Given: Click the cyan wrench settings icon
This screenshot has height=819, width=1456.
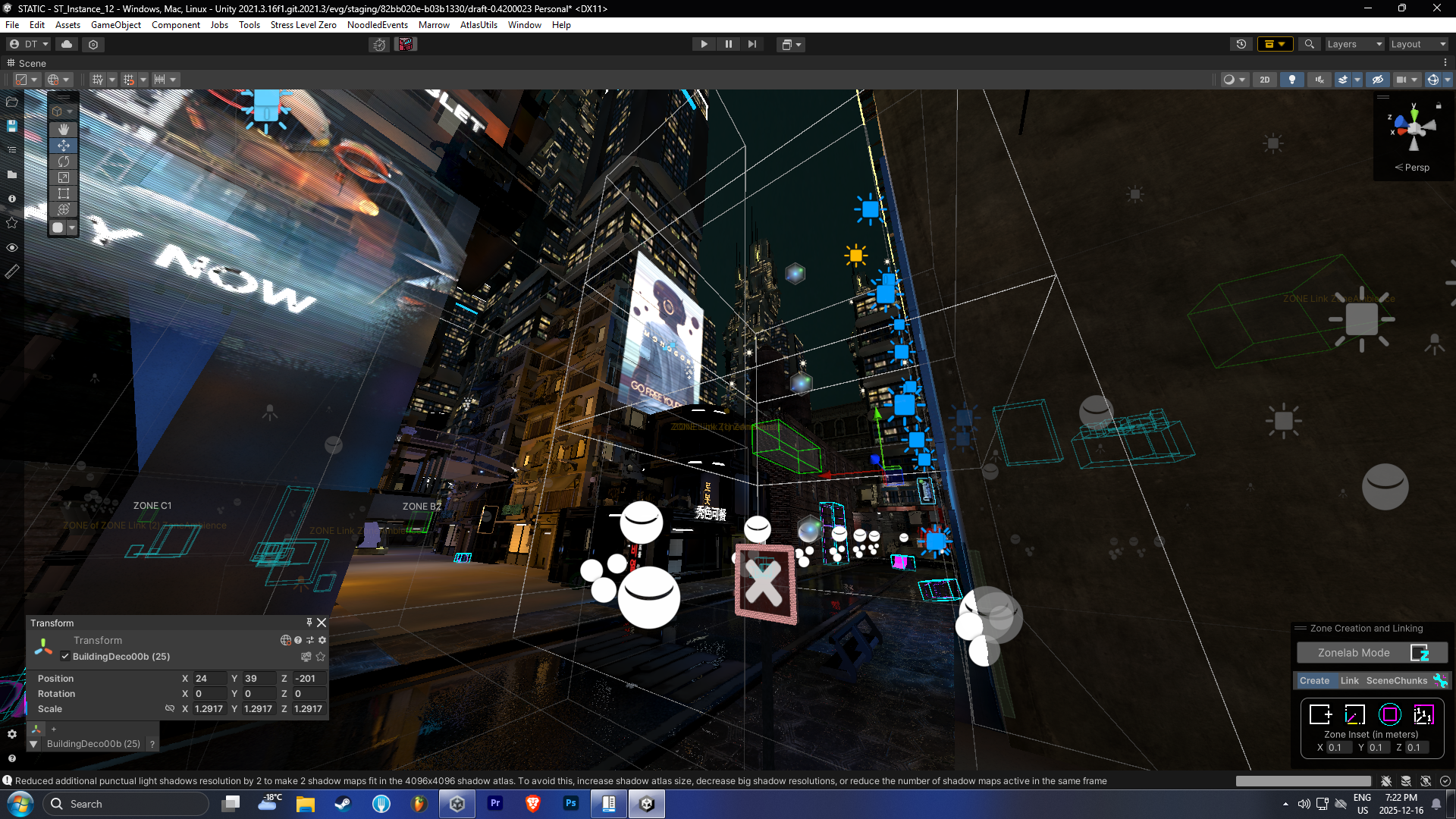Looking at the screenshot, I should coord(1440,680).
